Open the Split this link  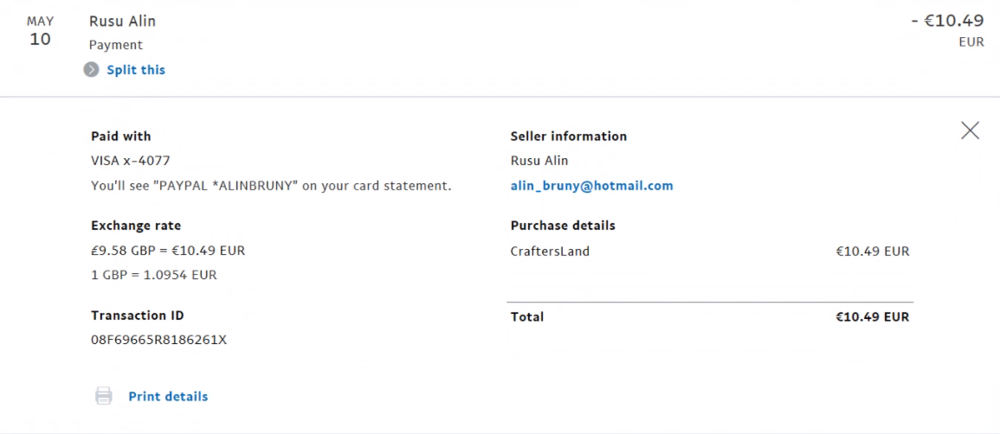[136, 70]
